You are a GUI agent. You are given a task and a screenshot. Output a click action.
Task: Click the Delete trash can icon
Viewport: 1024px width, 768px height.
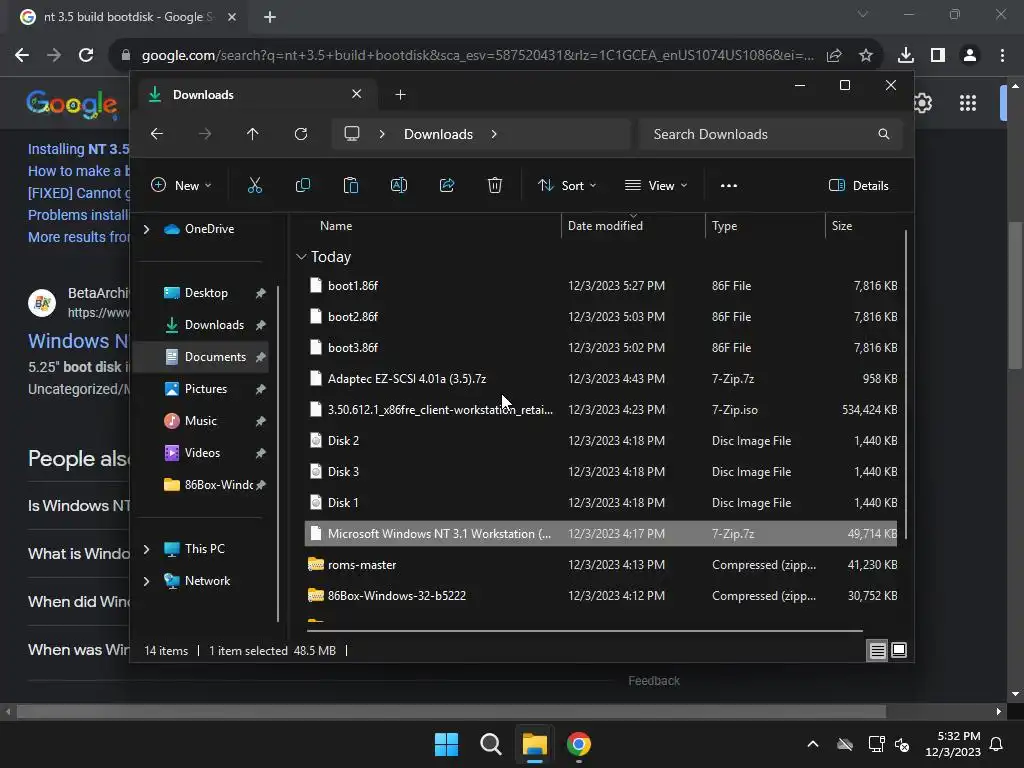click(x=495, y=185)
